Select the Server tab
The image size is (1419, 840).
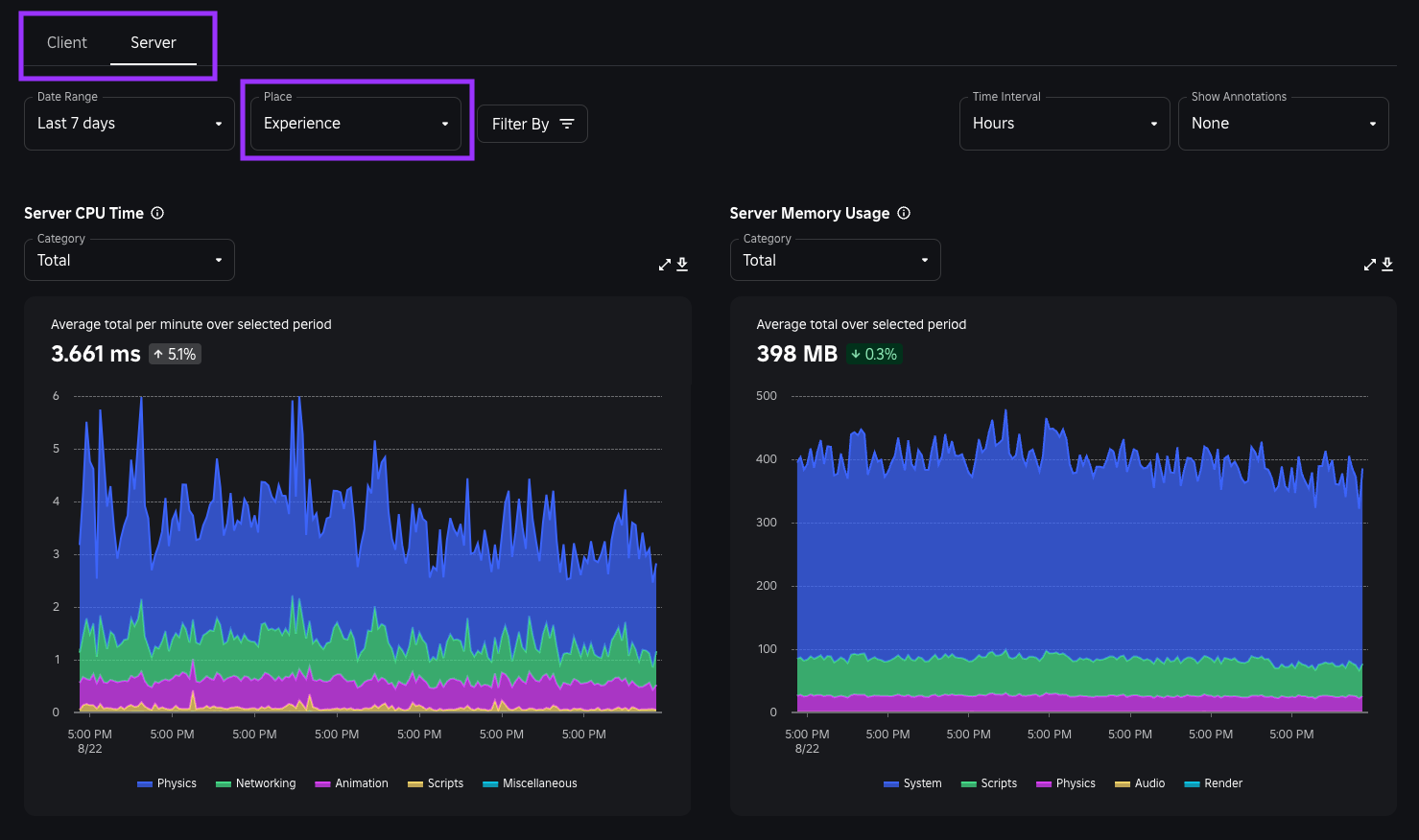(x=154, y=42)
